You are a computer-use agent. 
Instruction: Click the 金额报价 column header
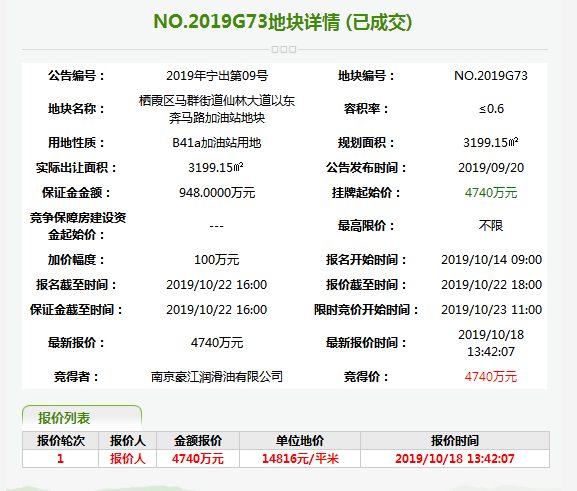(198, 441)
